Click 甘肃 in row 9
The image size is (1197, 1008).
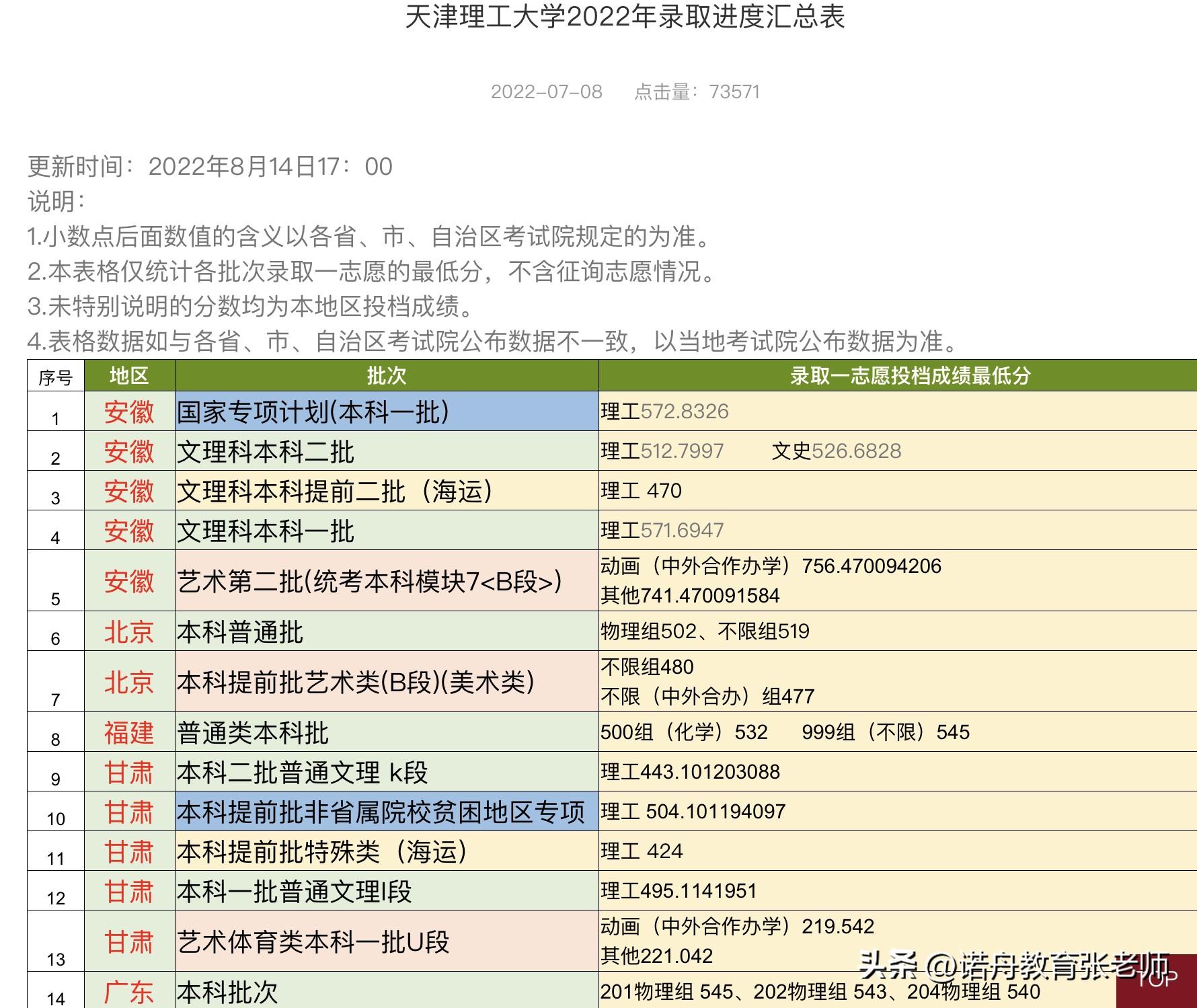(x=129, y=772)
